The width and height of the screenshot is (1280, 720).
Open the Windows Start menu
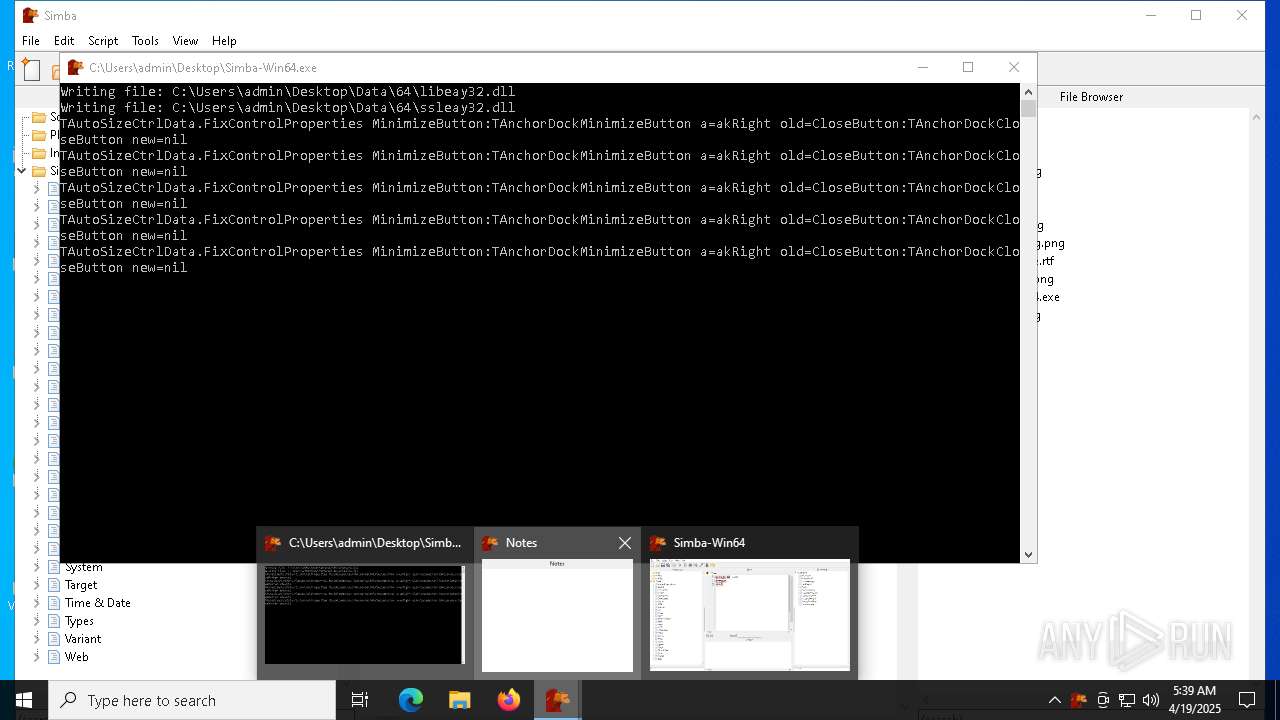coord(24,700)
